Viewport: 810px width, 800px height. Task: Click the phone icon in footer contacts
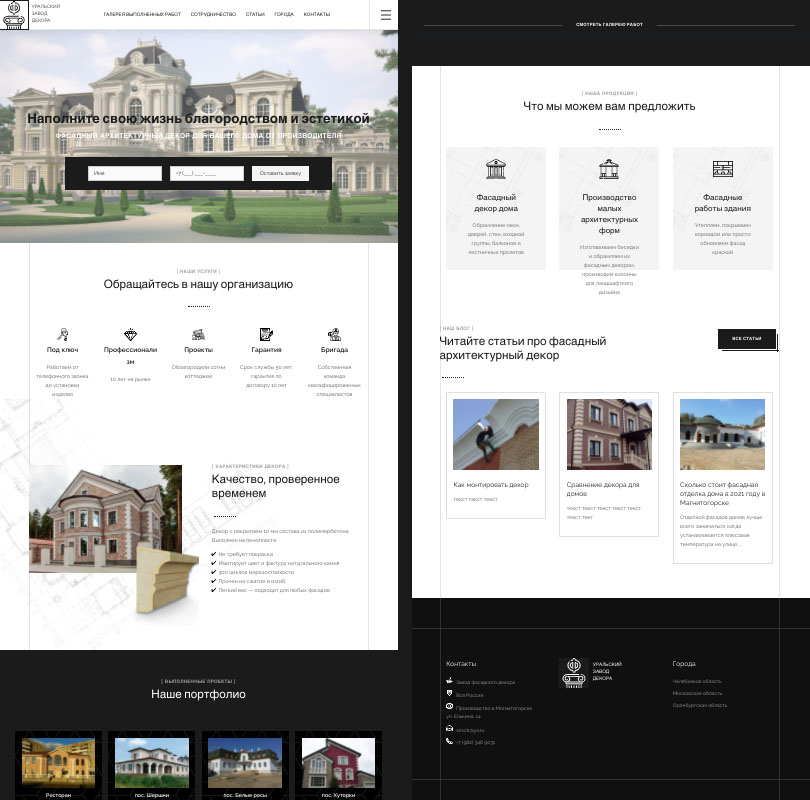click(449, 741)
